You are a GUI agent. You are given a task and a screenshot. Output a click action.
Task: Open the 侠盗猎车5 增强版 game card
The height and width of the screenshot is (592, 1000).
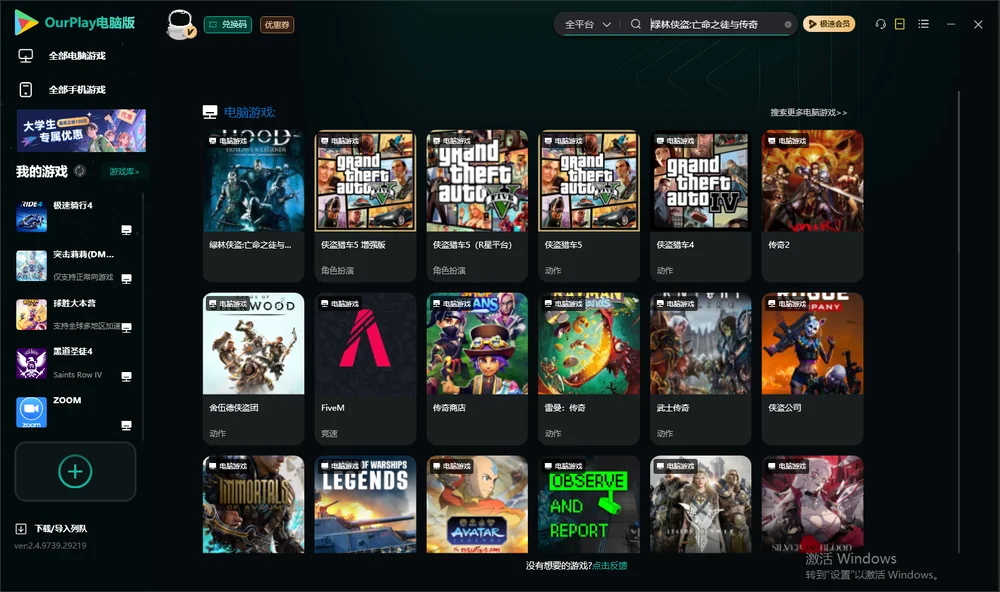click(x=365, y=205)
